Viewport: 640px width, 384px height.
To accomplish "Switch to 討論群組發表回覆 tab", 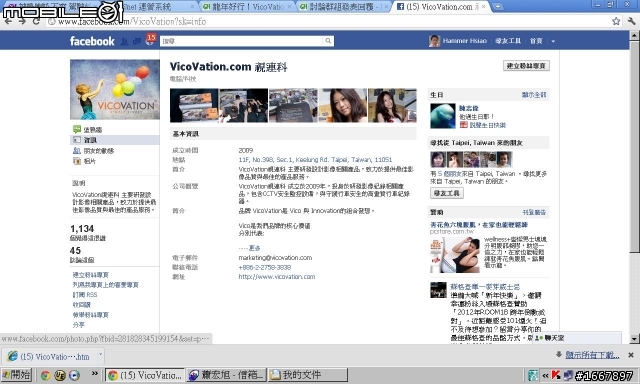I will tap(343, 7).
